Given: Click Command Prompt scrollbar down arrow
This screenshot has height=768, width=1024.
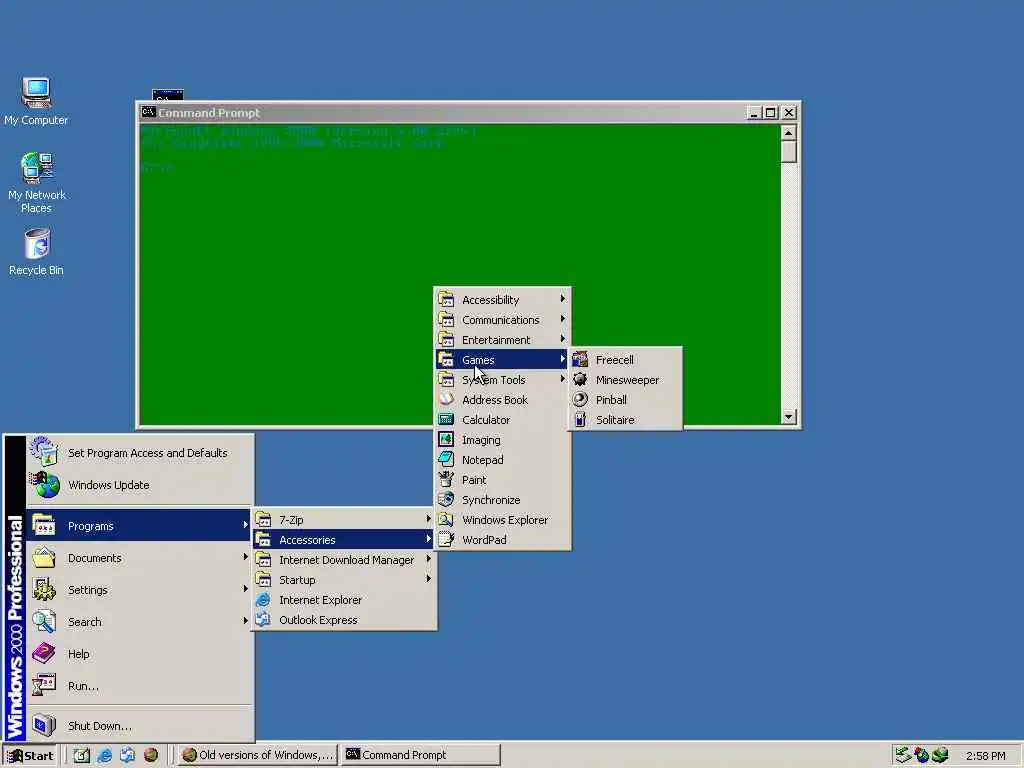Looking at the screenshot, I should pos(789,417).
